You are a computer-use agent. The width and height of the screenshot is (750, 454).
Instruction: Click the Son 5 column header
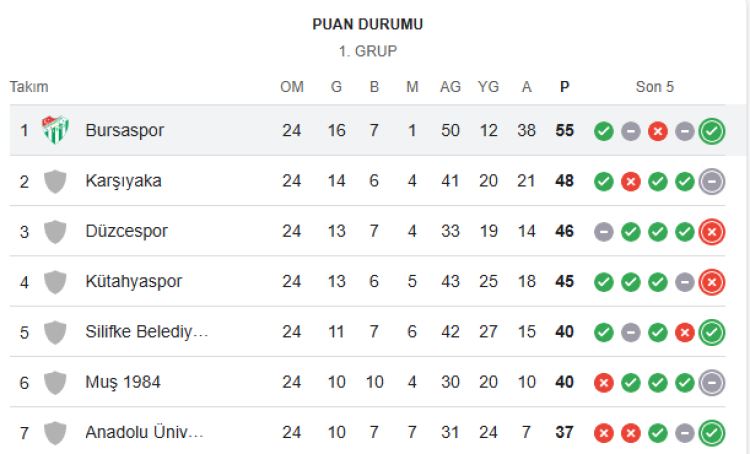click(654, 87)
